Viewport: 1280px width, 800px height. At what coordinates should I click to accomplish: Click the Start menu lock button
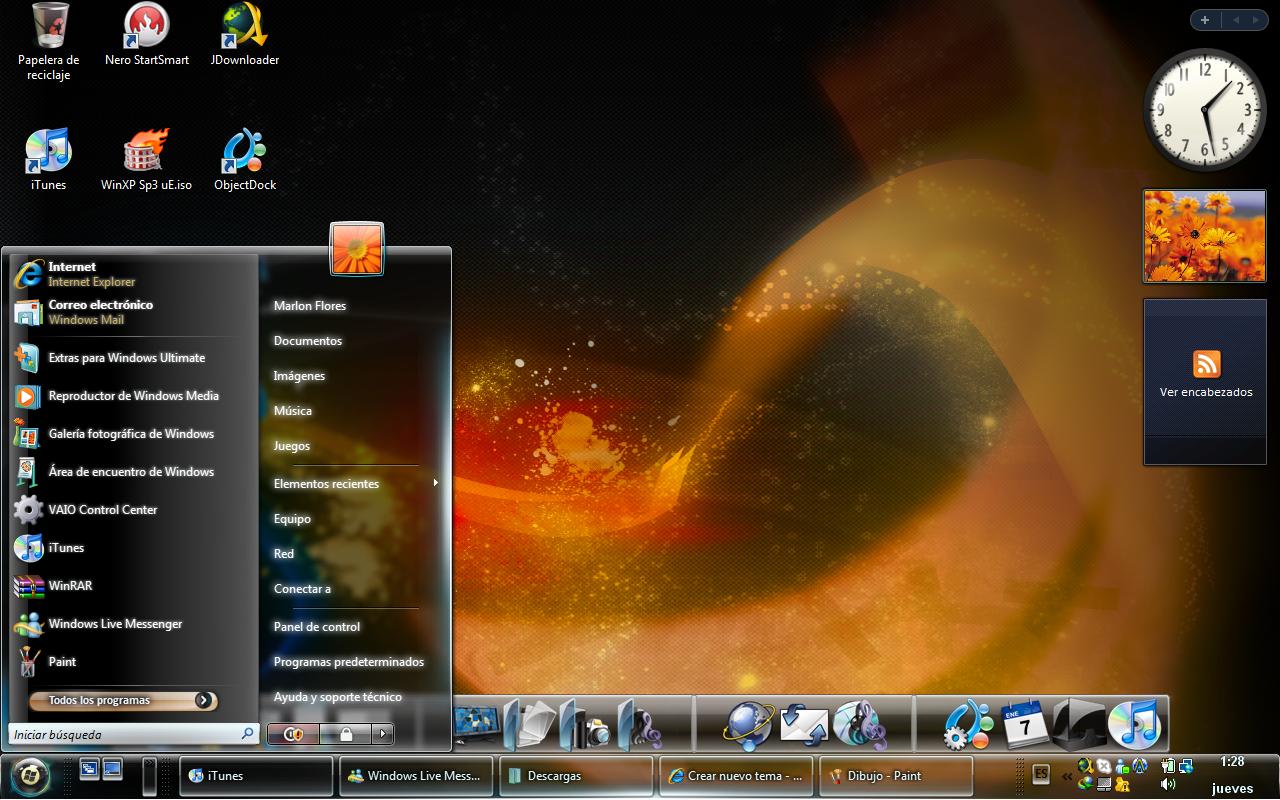pos(346,734)
